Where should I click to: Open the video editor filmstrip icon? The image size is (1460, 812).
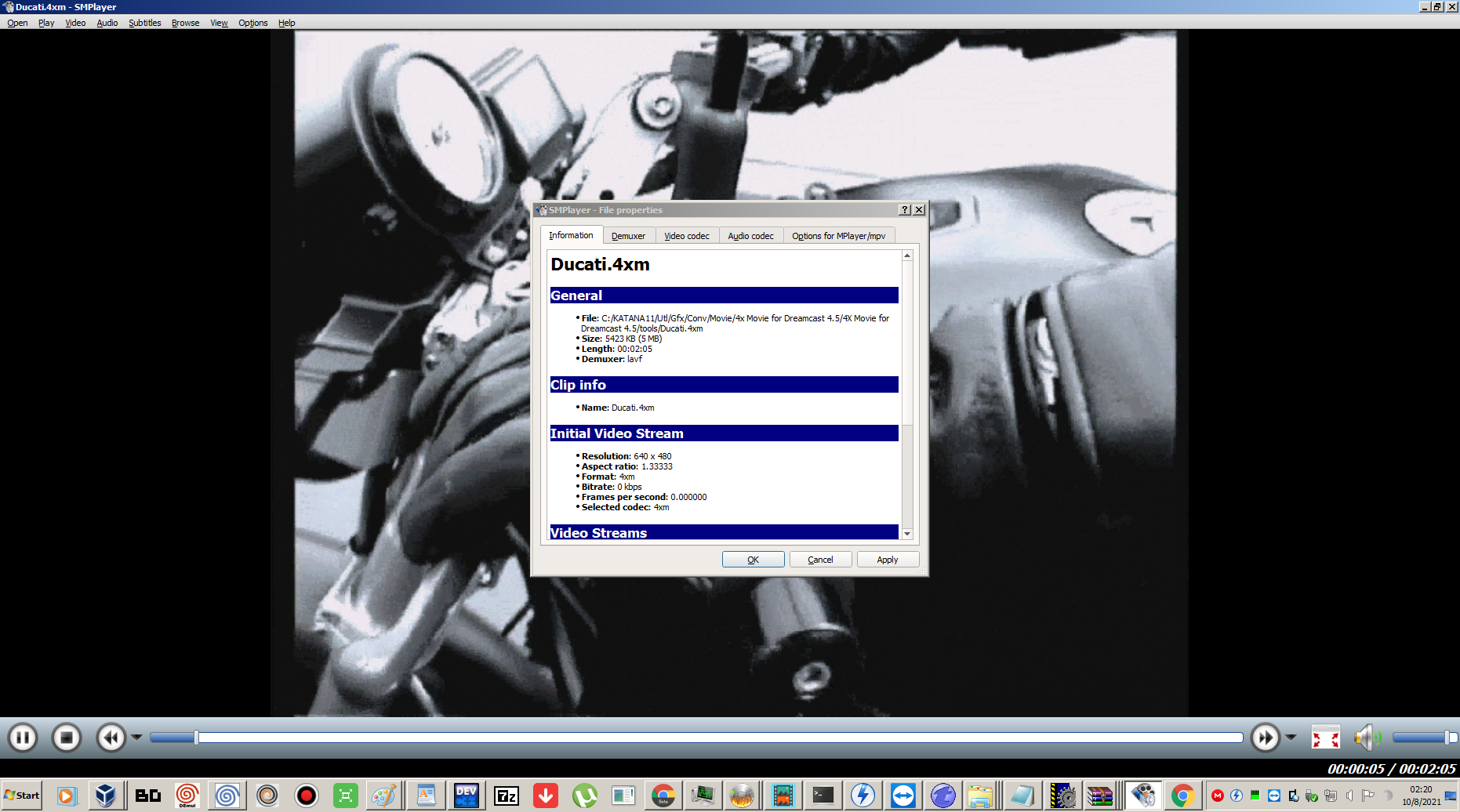783,796
